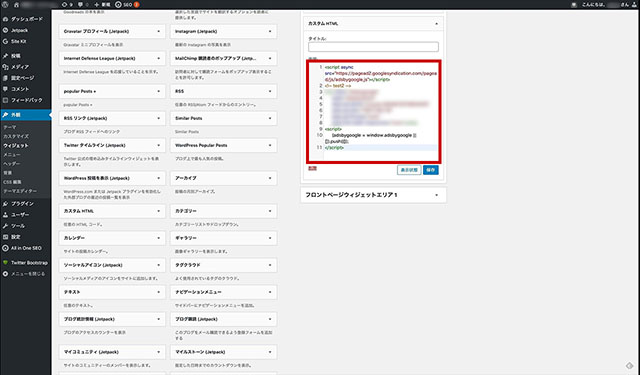Expand the RSS widget arrow
The width and height of the screenshot is (640, 375).
[270, 91]
